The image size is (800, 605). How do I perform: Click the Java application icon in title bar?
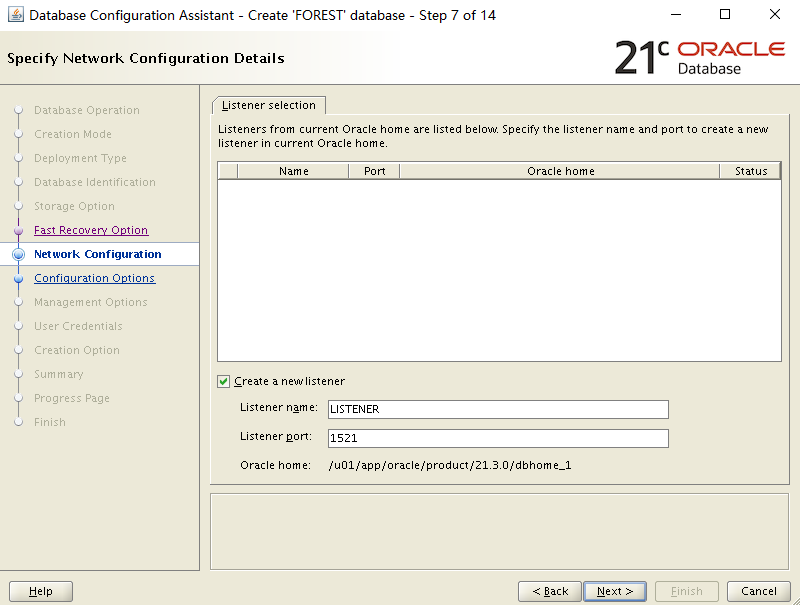[x=16, y=15]
